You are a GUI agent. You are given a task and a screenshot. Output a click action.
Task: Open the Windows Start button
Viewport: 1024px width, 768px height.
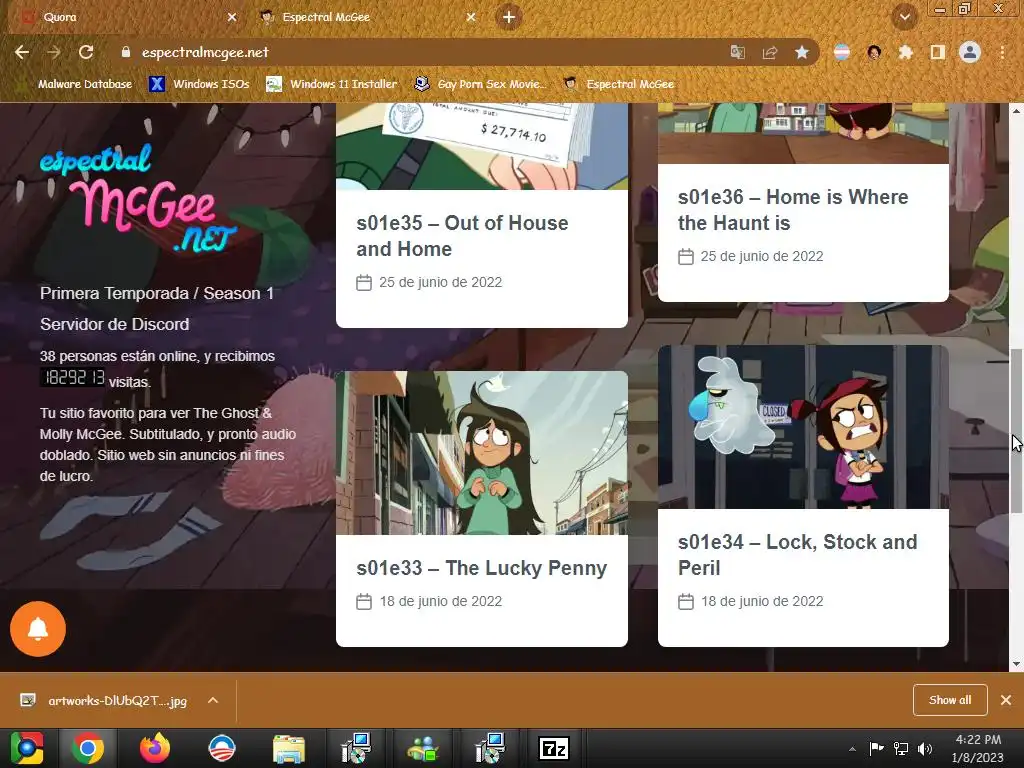coord(27,748)
